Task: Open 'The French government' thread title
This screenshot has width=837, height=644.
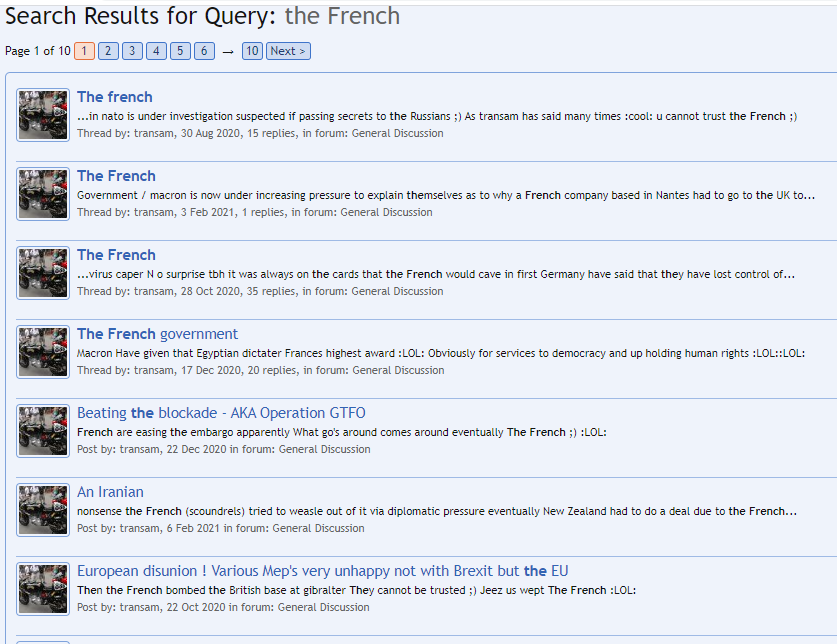Action: [157, 334]
